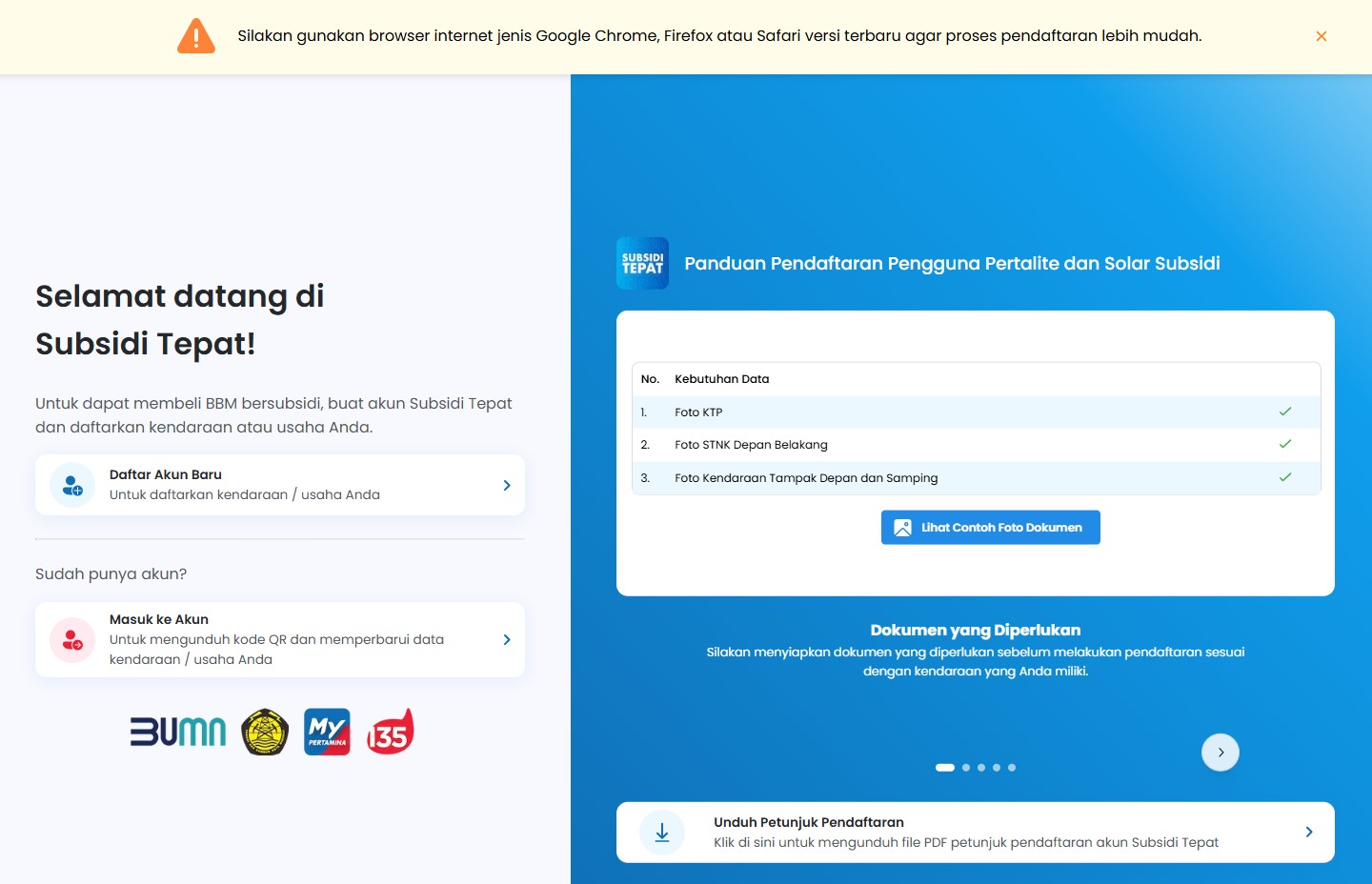The height and width of the screenshot is (884, 1372).
Task: Open Unduh Petunjuk Pendaftaran chevron
Action: tap(1308, 833)
